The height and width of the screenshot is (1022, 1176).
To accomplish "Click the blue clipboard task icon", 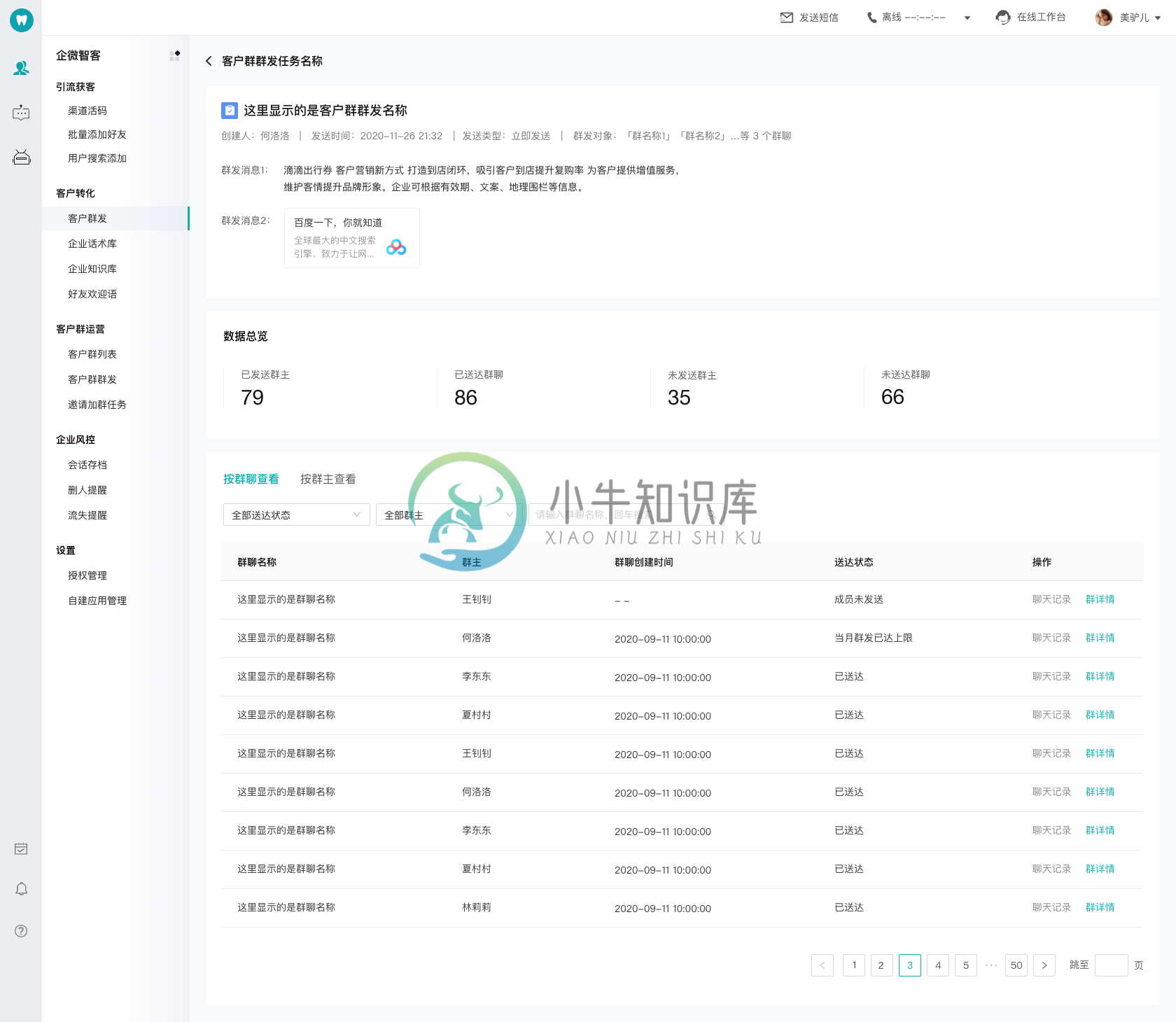I will (230, 111).
